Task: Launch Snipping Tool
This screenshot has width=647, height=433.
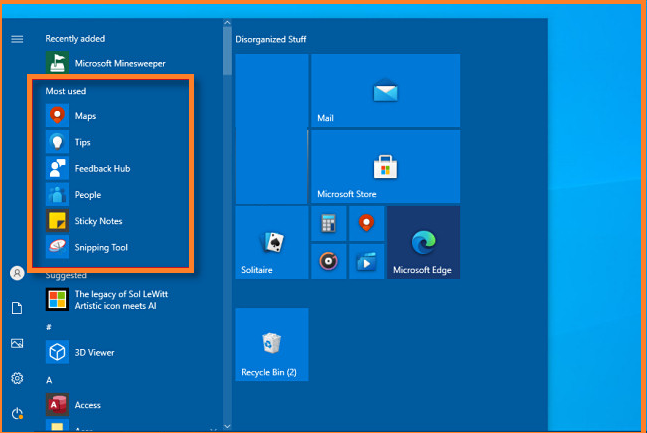Action: pos(87,247)
